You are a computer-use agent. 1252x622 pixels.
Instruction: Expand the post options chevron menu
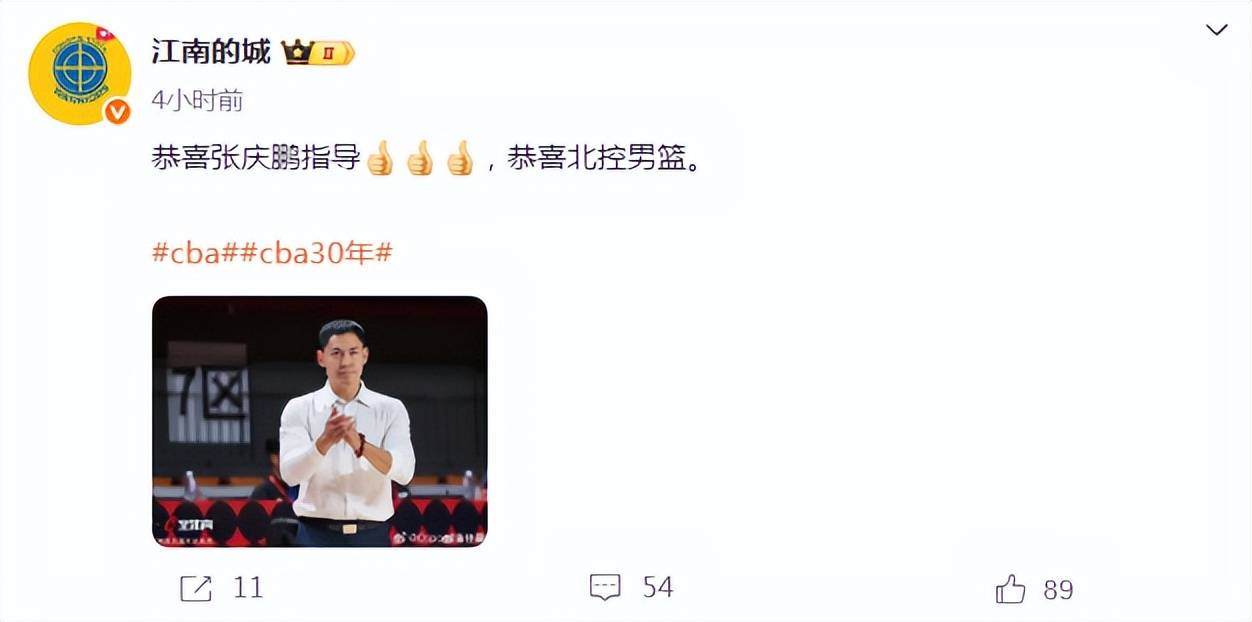click(x=1216, y=30)
